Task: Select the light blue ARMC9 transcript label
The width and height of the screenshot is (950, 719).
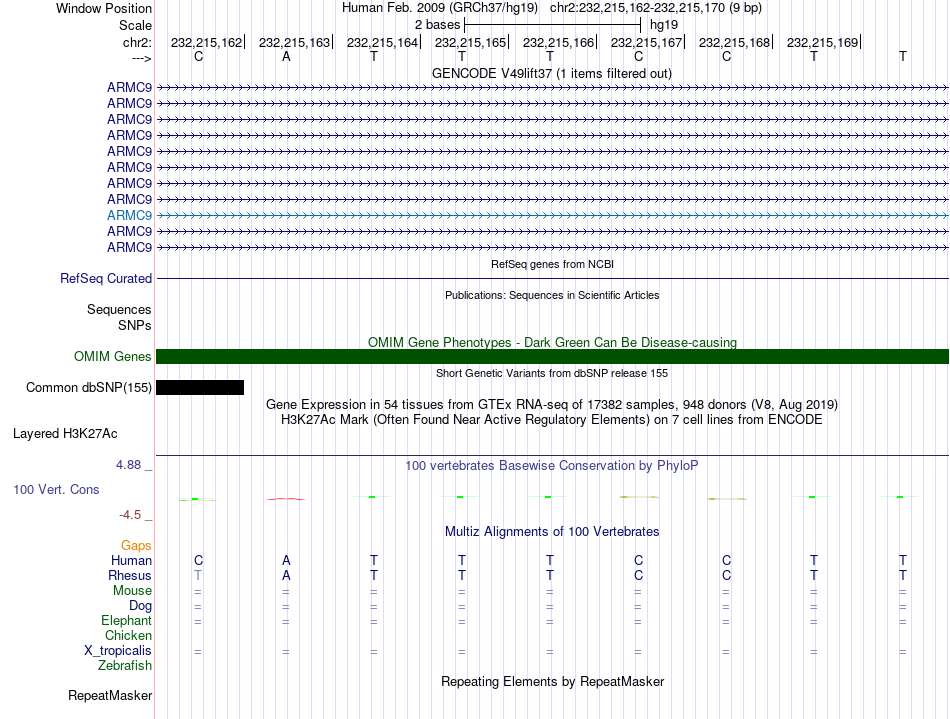Action: (129, 216)
